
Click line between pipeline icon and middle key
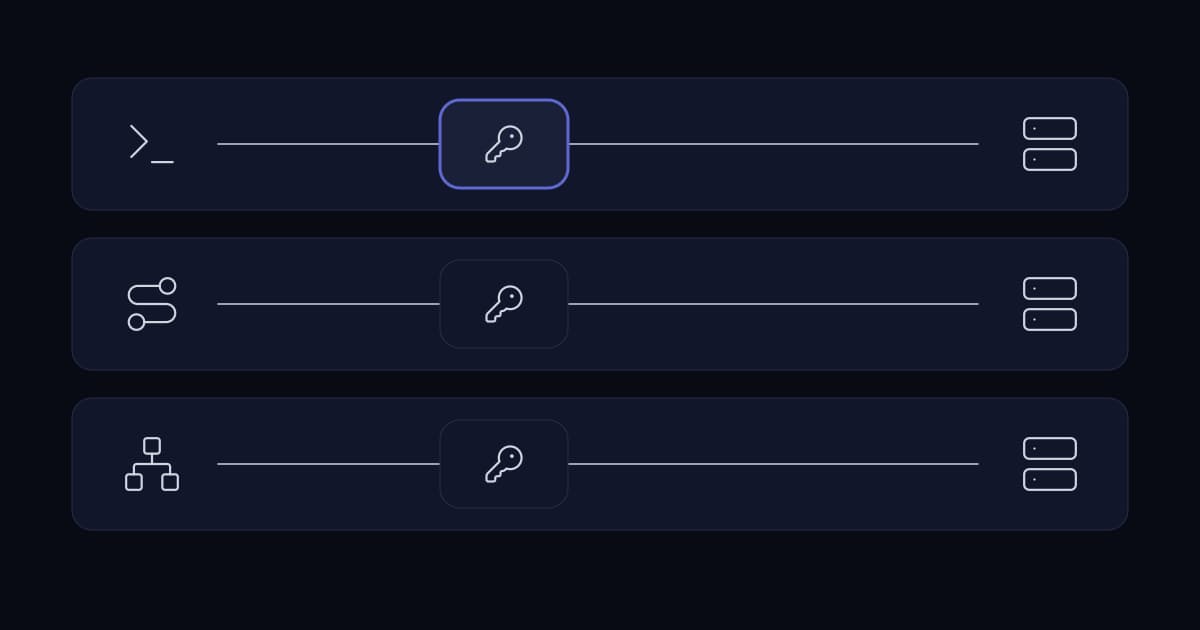328,304
